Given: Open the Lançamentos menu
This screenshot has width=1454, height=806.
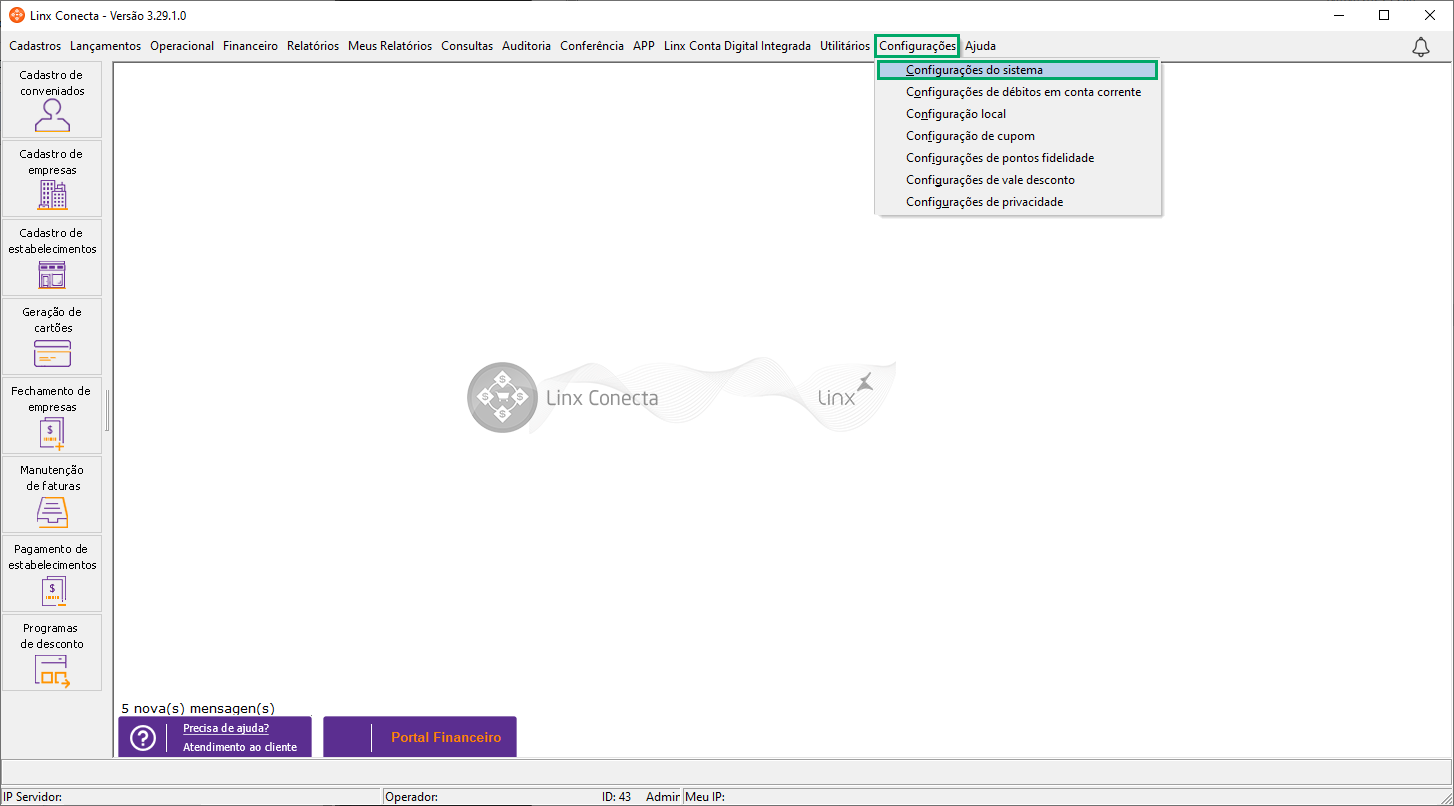Looking at the screenshot, I should point(106,46).
